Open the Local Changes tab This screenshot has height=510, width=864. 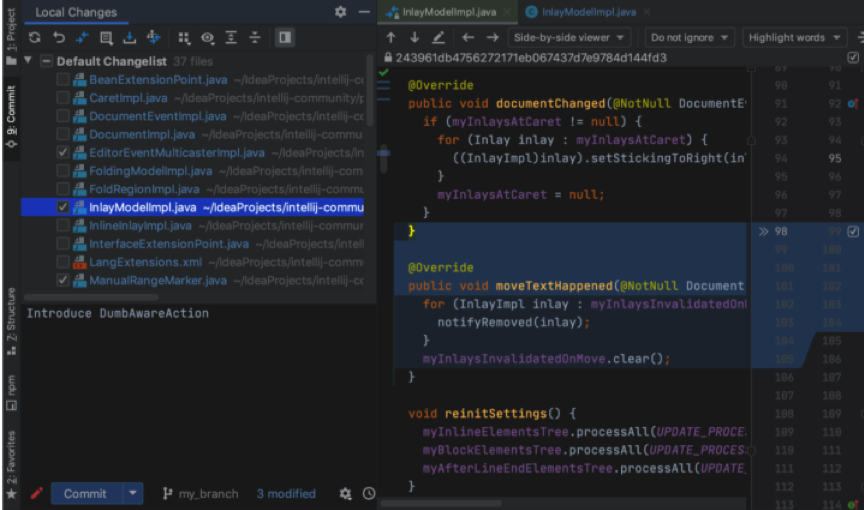click(76, 13)
